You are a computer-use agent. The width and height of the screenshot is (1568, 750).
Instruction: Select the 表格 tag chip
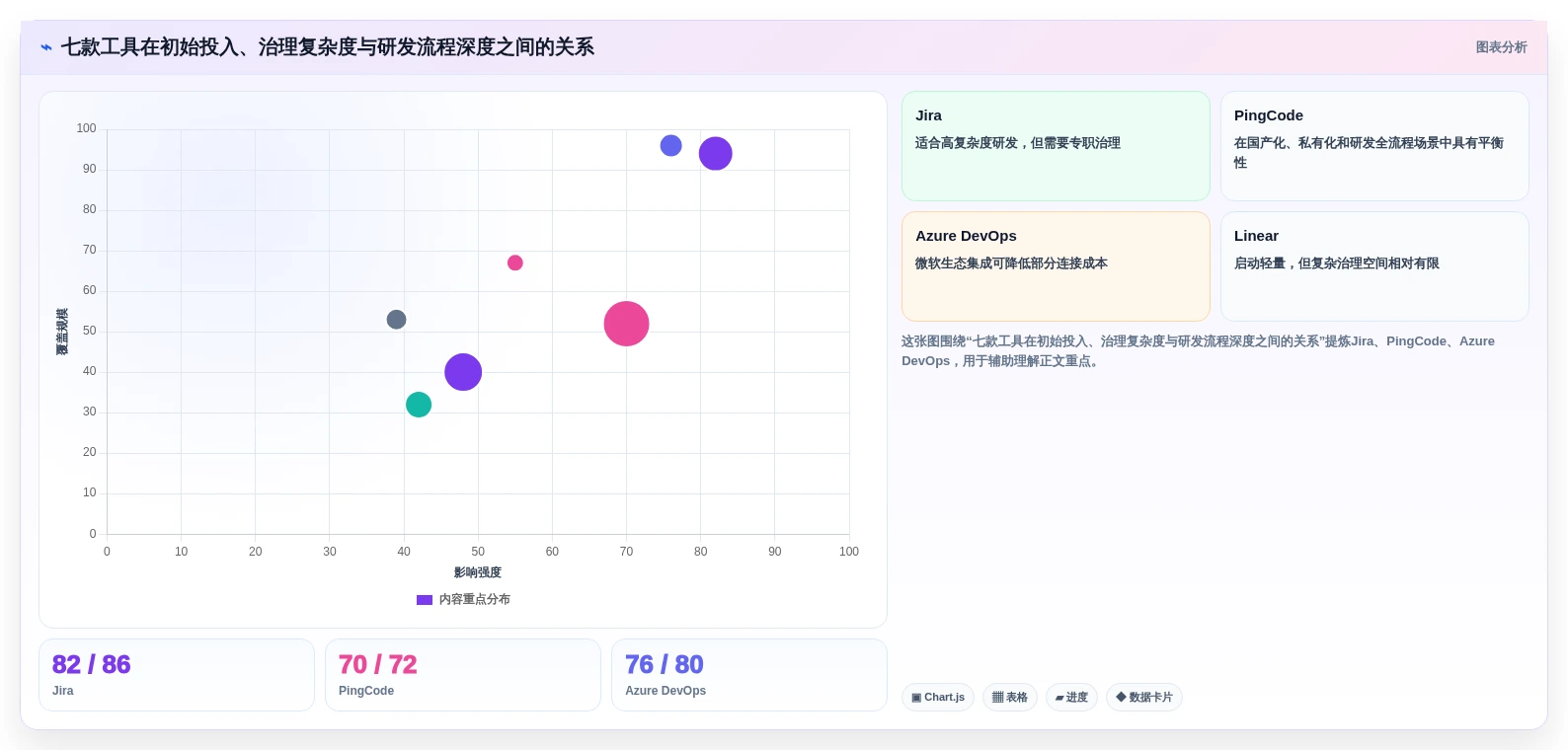point(1010,698)
